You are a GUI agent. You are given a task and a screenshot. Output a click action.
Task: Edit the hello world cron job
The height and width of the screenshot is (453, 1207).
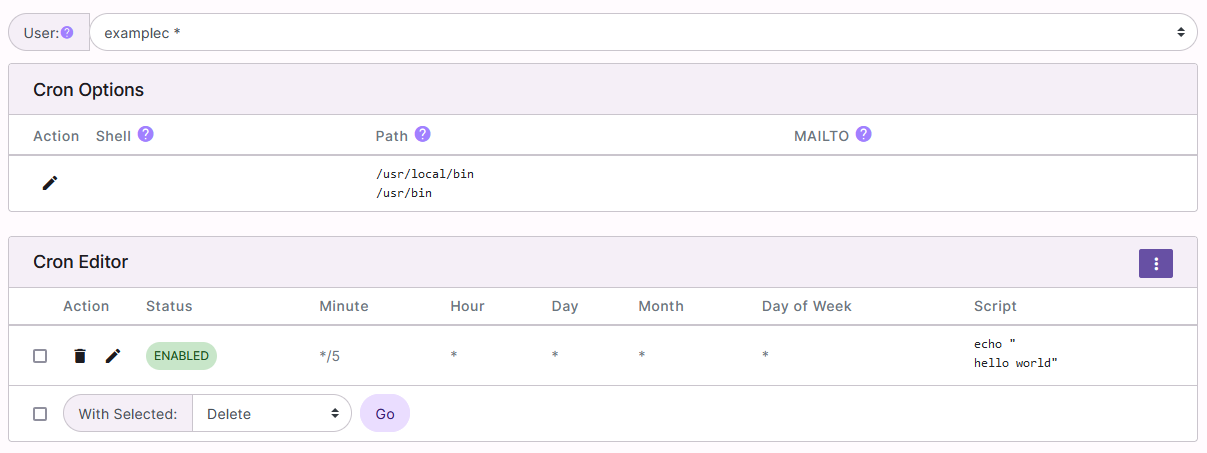pyautogui.click(x=113, y=356)
